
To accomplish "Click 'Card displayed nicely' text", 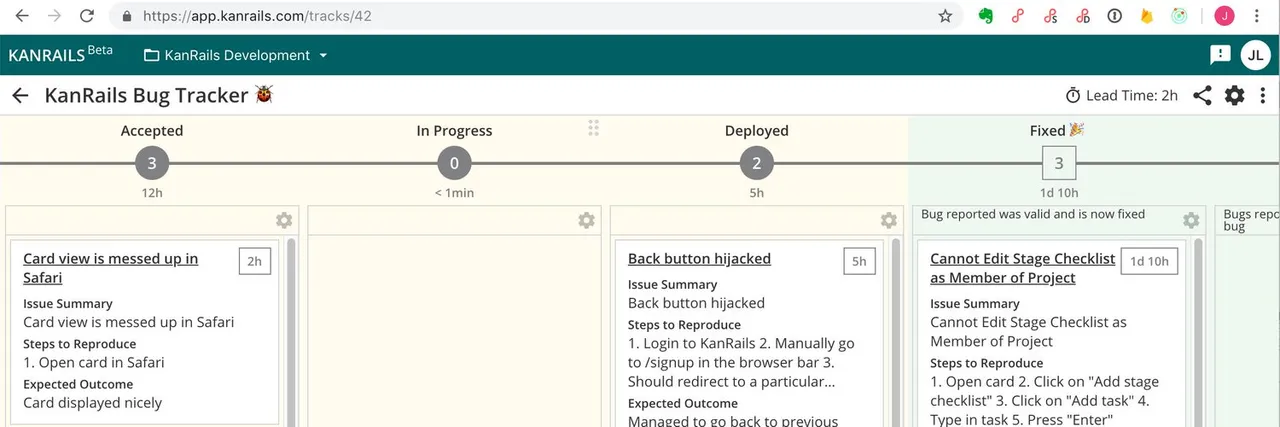I will tap(92, 403).
